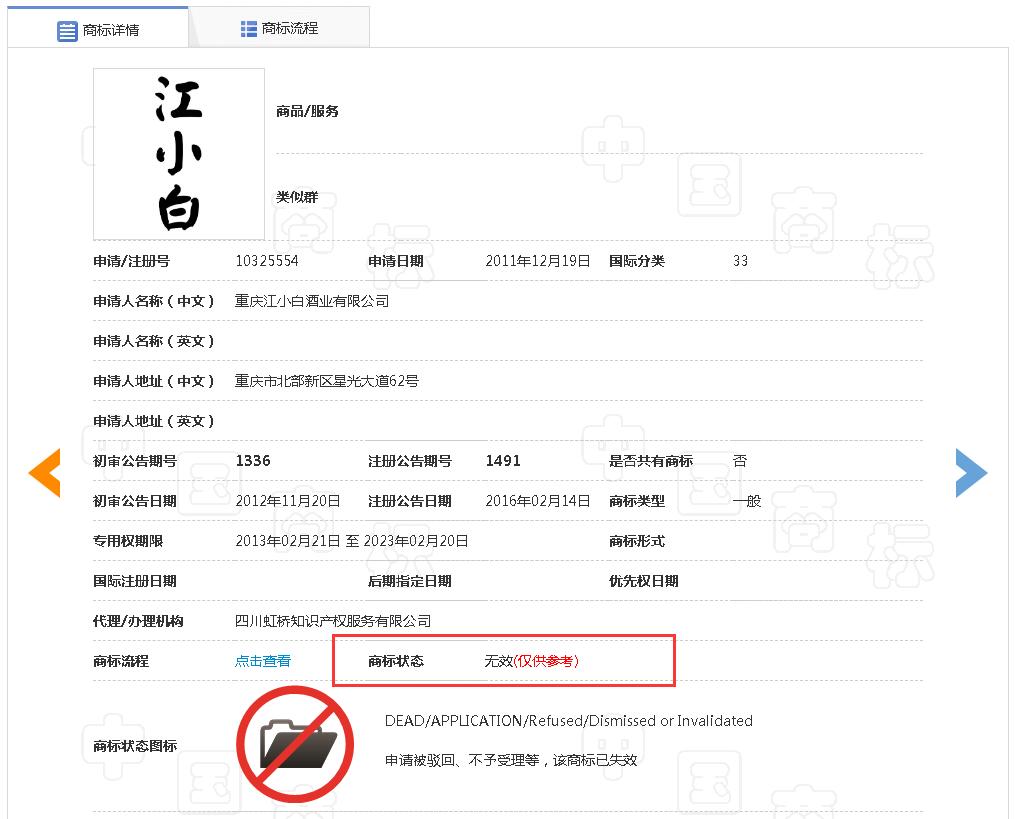Click the 国际分类 label
Screen dimensions: 1015x819
637,261
